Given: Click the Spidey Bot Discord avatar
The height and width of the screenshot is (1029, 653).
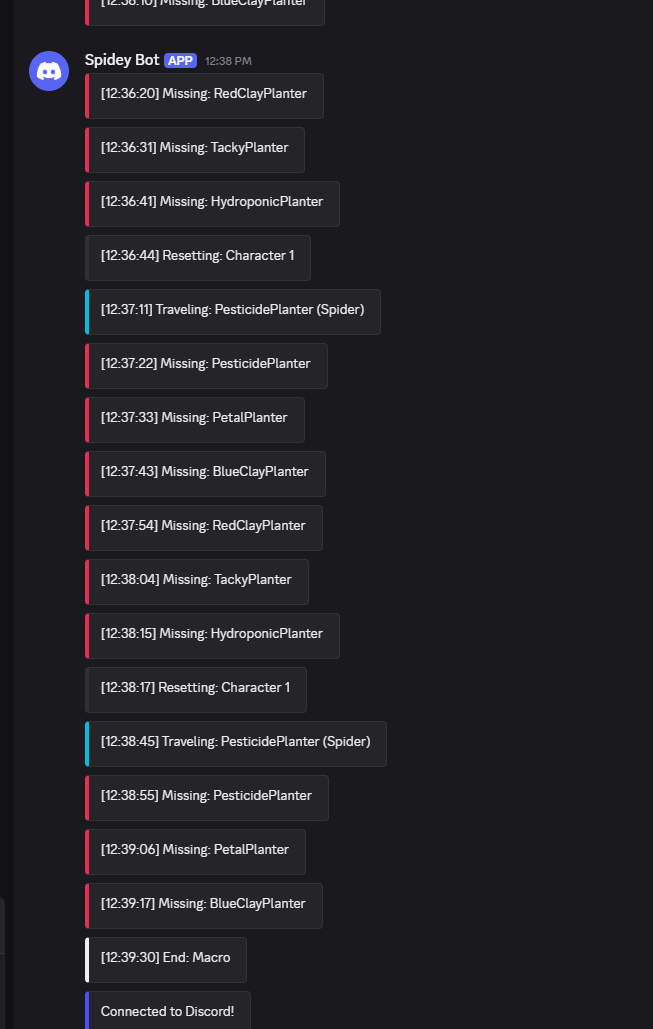Looking at the screenshot, I should click(49, 71).
